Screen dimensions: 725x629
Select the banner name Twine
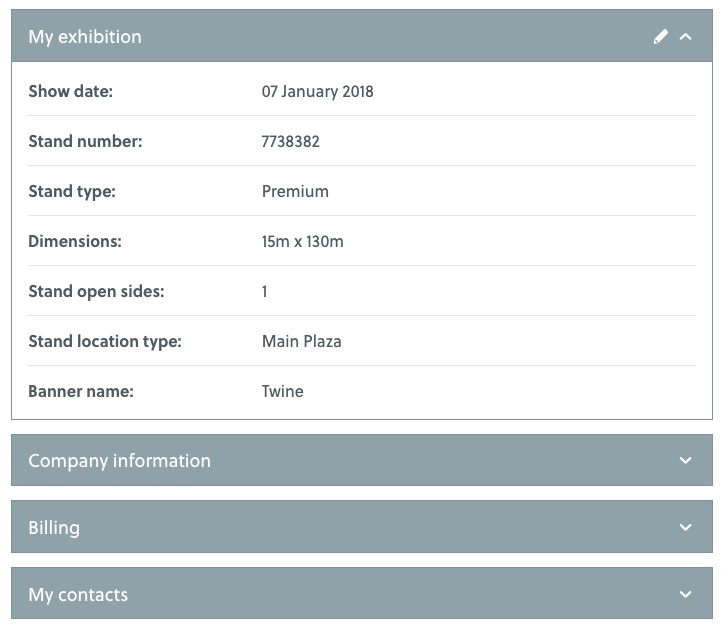click(282, 391)
